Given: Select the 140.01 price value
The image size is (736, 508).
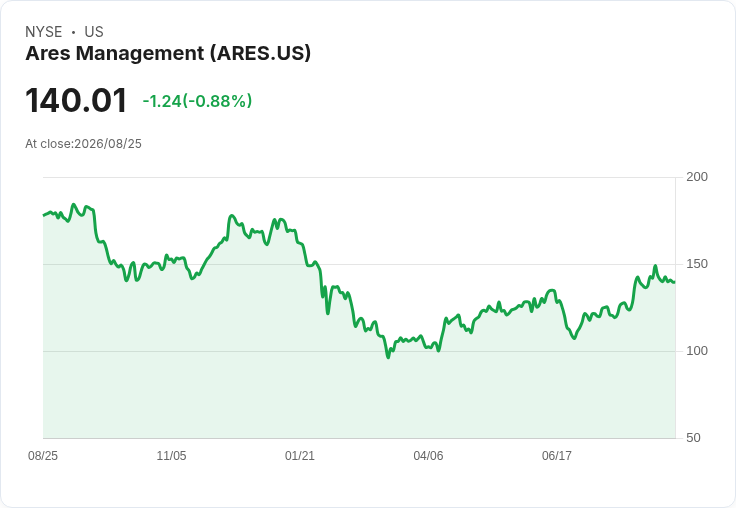Looking at the screenshot, I should pyautogui.click(x=76, y=100).
